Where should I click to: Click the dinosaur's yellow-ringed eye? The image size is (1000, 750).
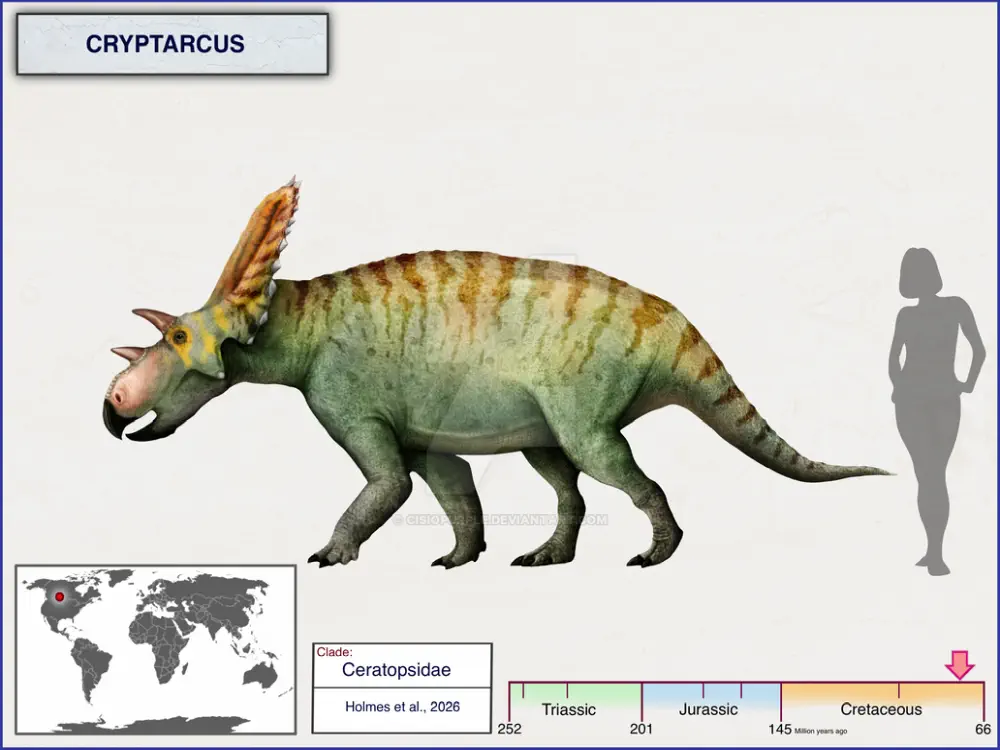tap(180, 337)
